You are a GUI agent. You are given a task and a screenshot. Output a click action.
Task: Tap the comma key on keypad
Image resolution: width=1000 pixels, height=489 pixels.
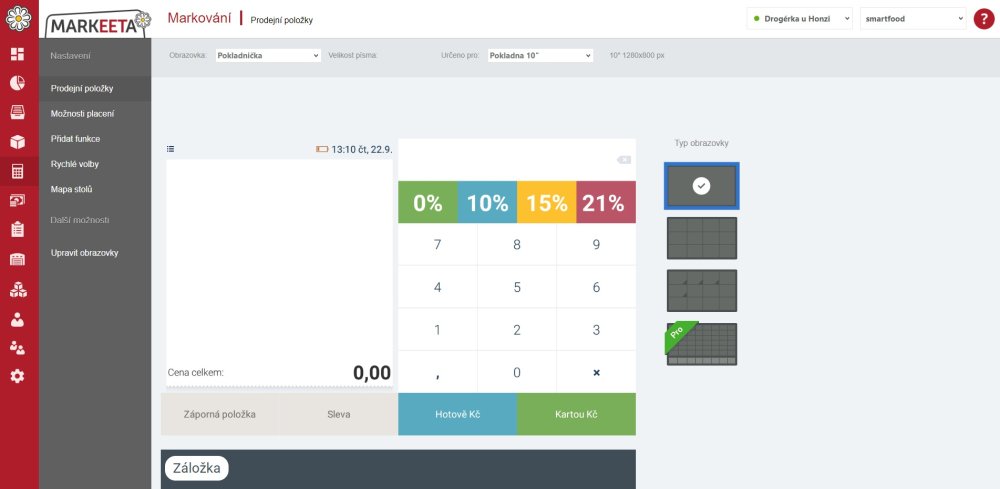tap(438, 372)
